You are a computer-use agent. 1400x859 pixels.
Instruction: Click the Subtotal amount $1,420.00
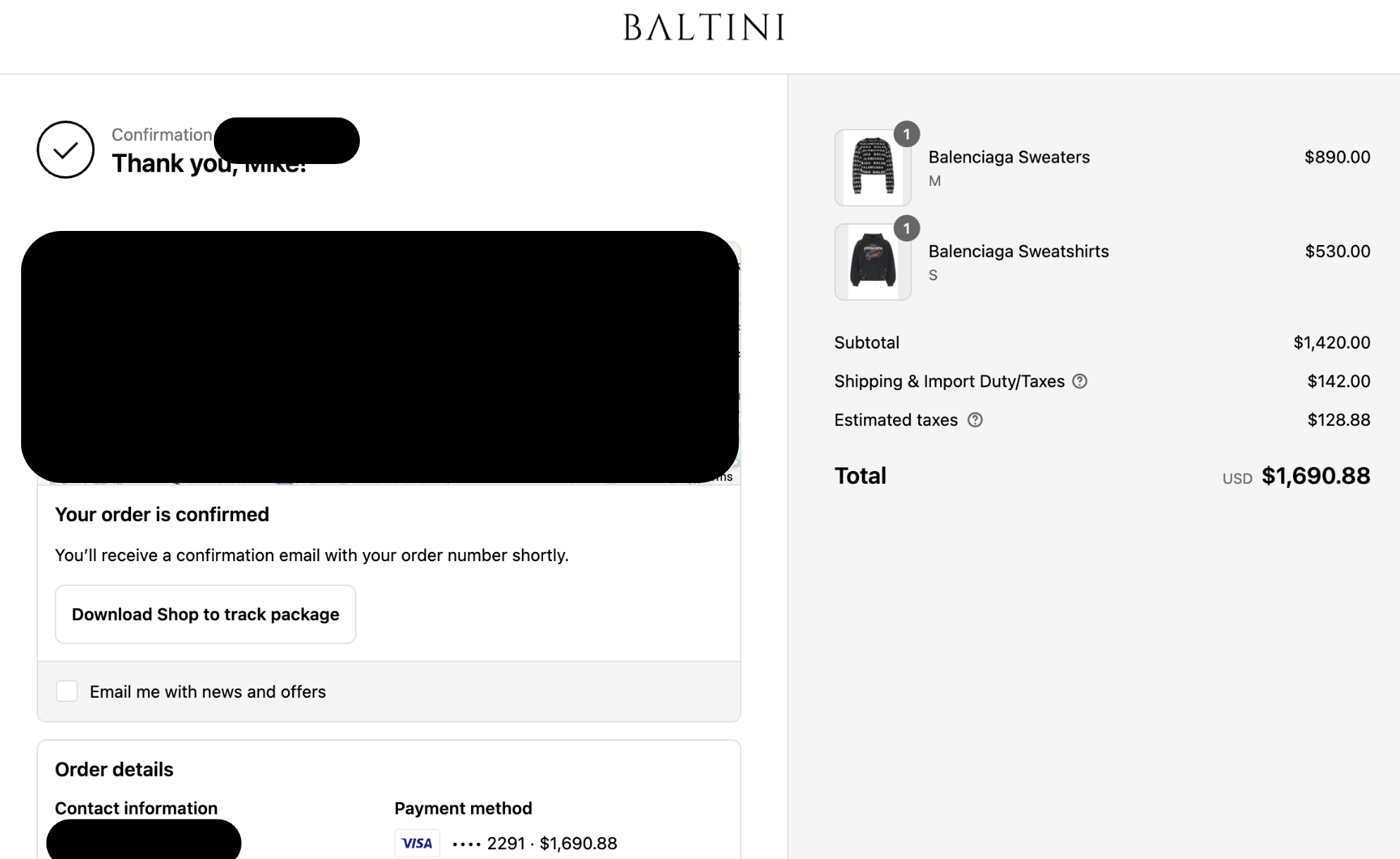(x=1331, y=342)
